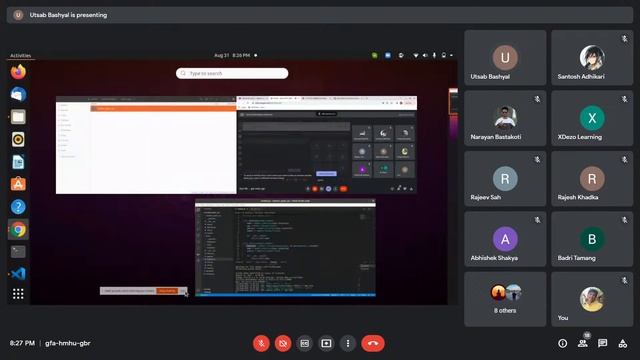Open system menu arrow in Ubuntu top bar
This screenshot has height=360, width=640.
coord(451,56)
